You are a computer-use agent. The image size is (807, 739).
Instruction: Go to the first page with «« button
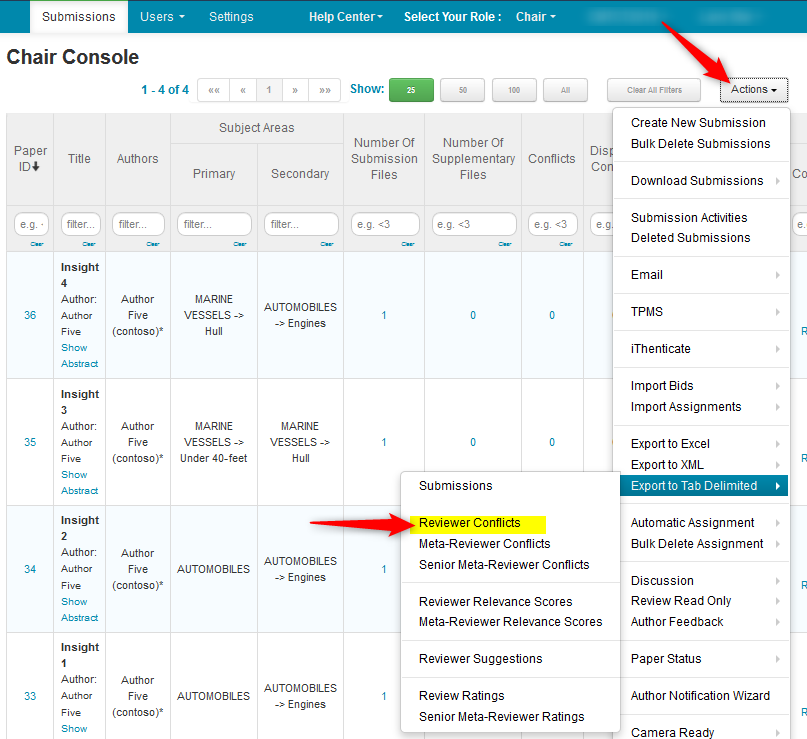coord(213,90)
